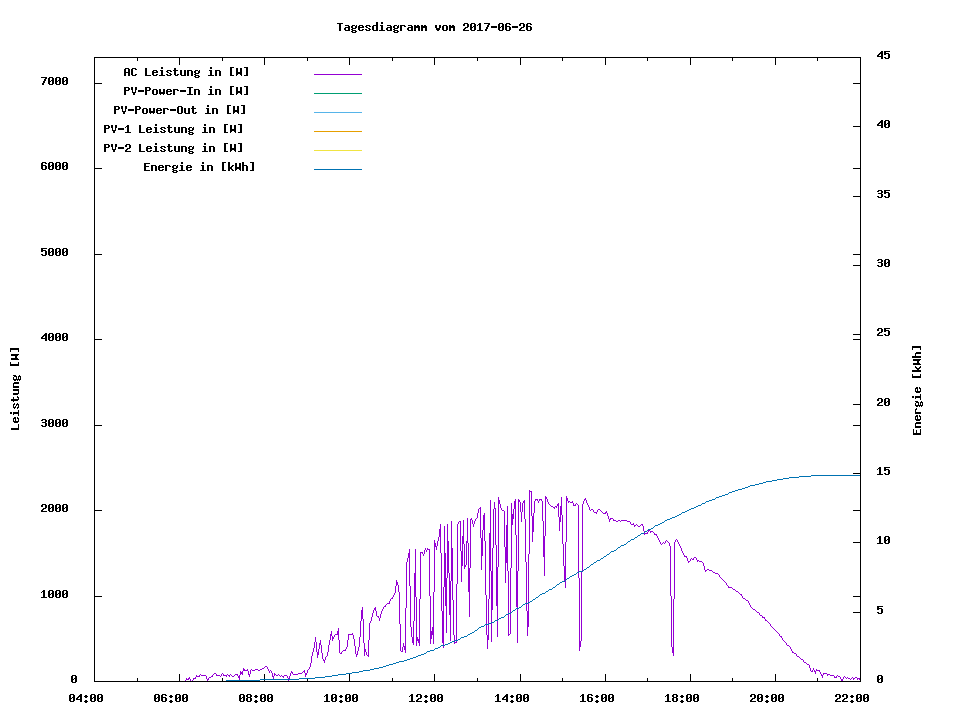
Task: Pick the PV-1 Leistung in [W] legend entry
Action: pyautogui.click(x=173, y=129)
